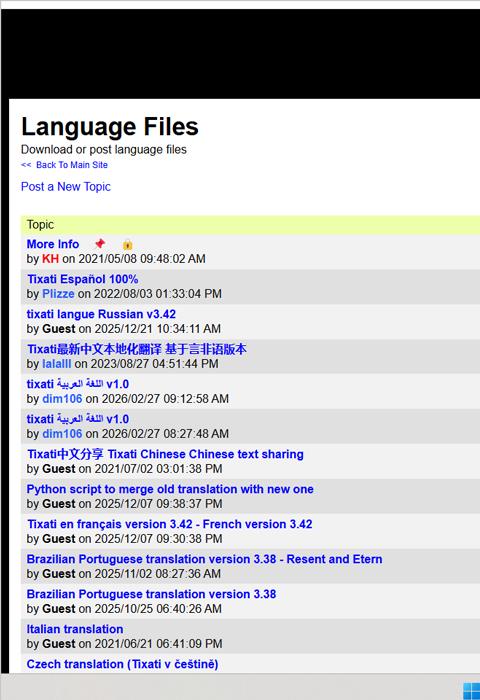
Task: Click date '2025/12/07 09:30:38 PM'
Action: [x=158, y=539]
